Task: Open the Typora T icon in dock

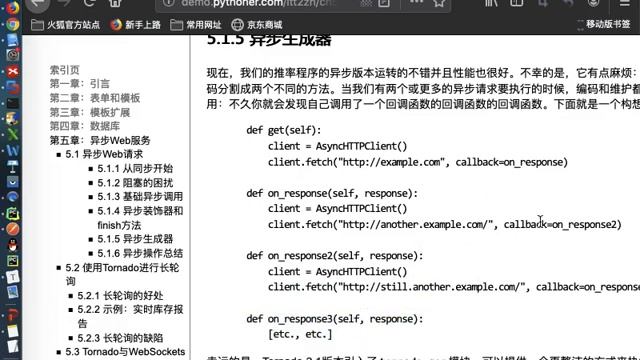Action: (x=13, y=277)
